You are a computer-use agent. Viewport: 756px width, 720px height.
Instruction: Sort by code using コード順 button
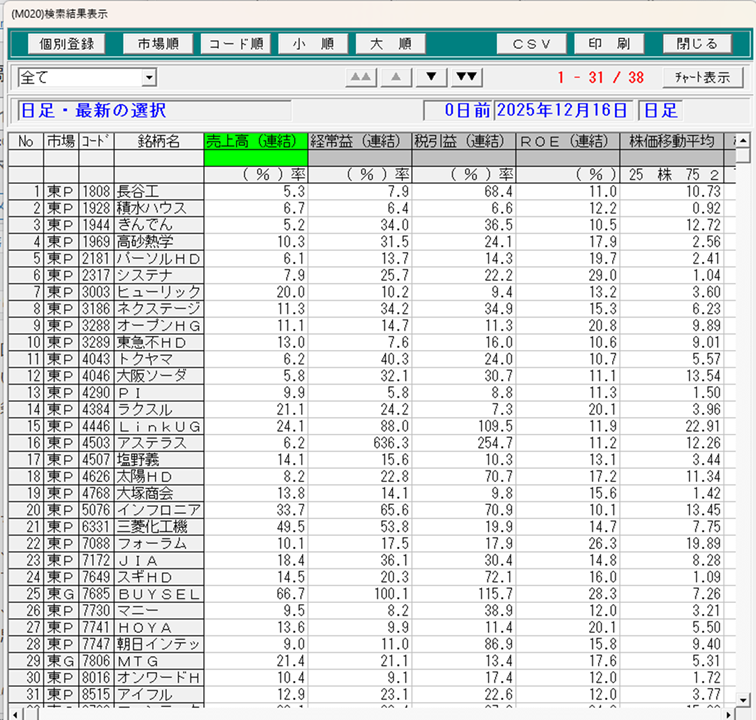click(x=236, y=44)
